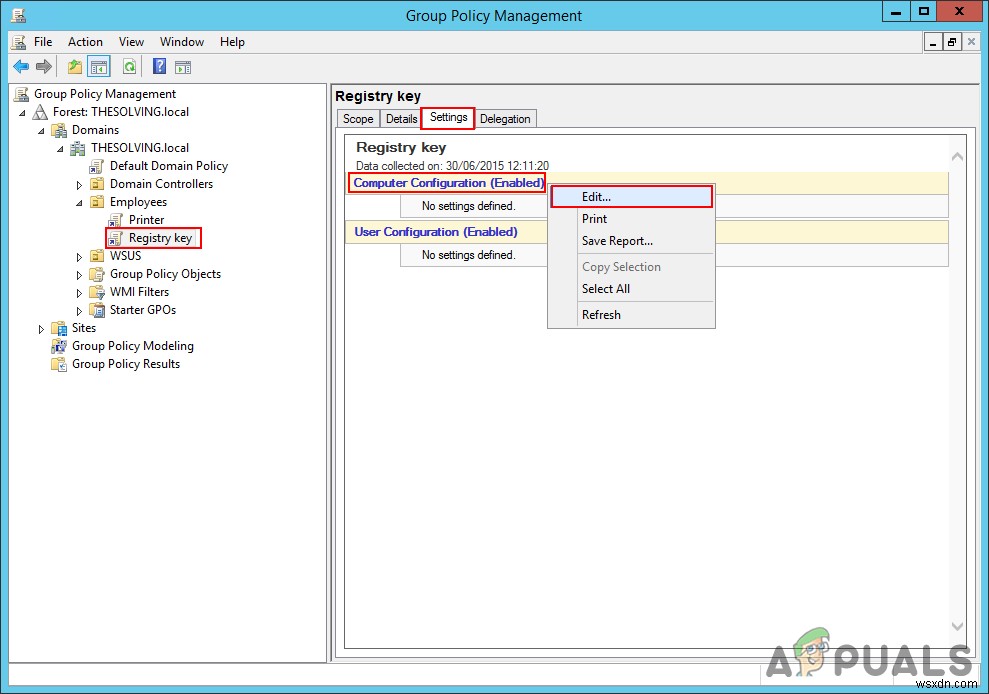This screenshot has height=694, width=989.
Task: Click the Show/Hide action pane icon
Action: [x=183, y=67]
